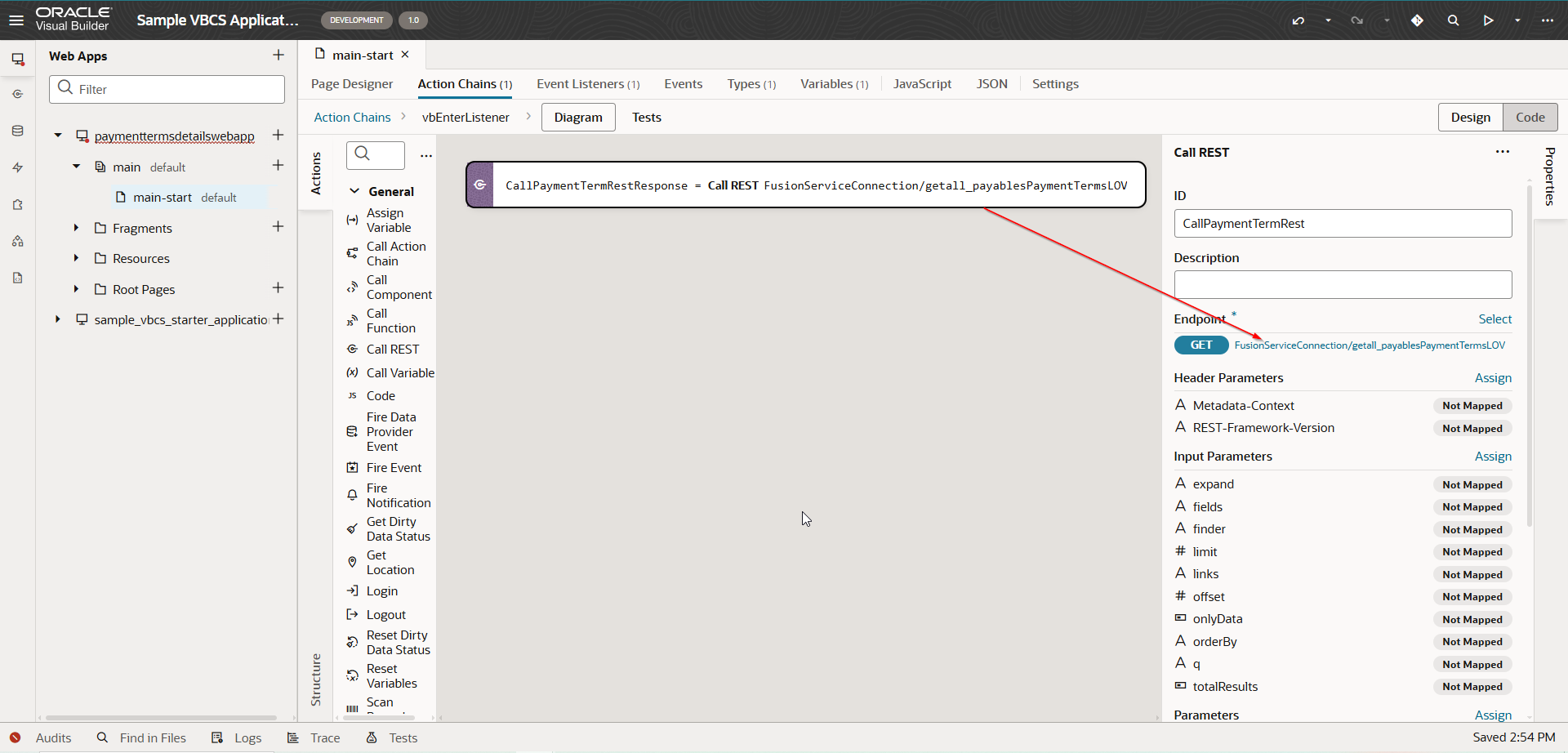Open Web Apps navigator icon
Screen dimensions: 1568x753
pos(18,59)
